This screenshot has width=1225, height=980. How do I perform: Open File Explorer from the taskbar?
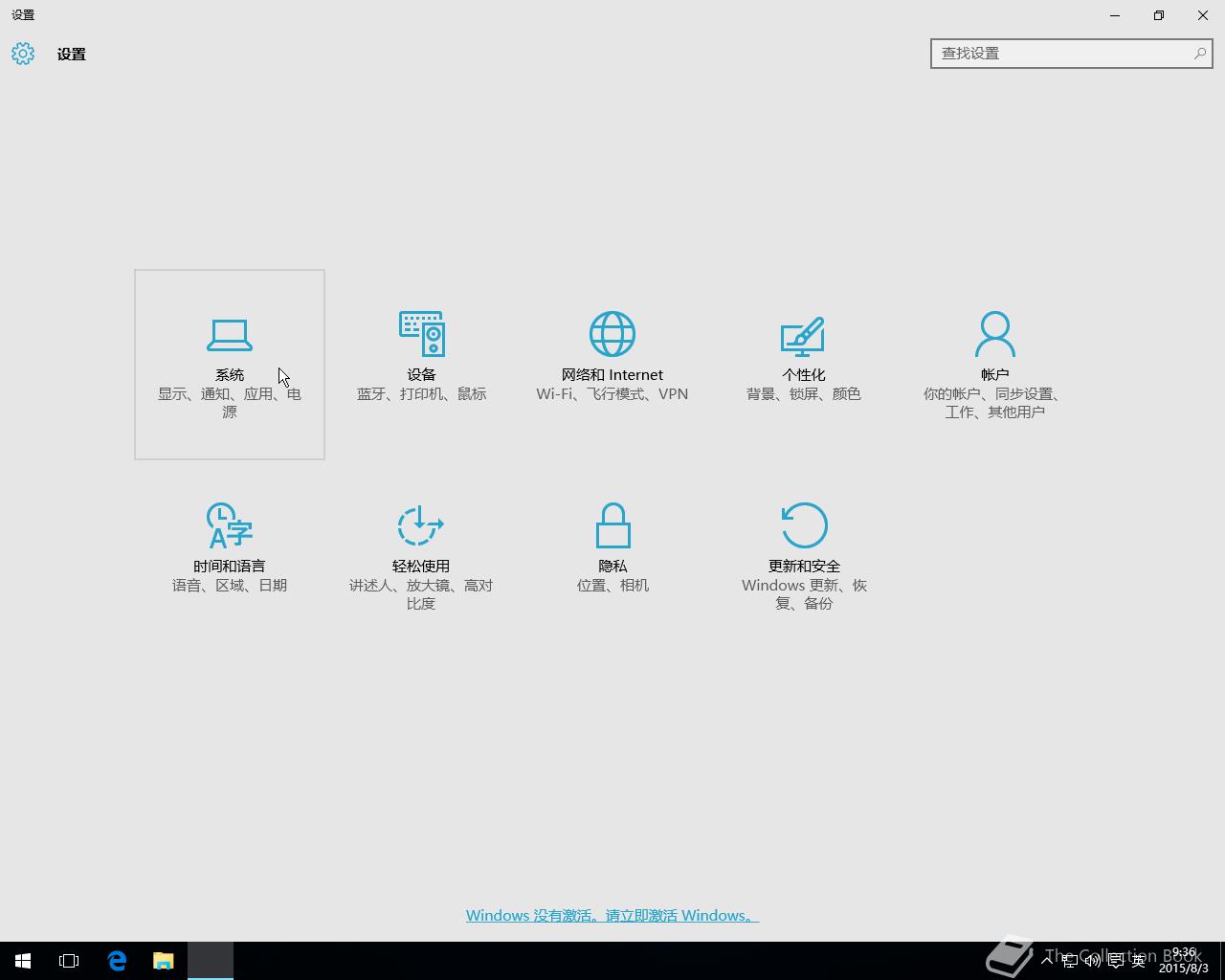pos(164,961)
